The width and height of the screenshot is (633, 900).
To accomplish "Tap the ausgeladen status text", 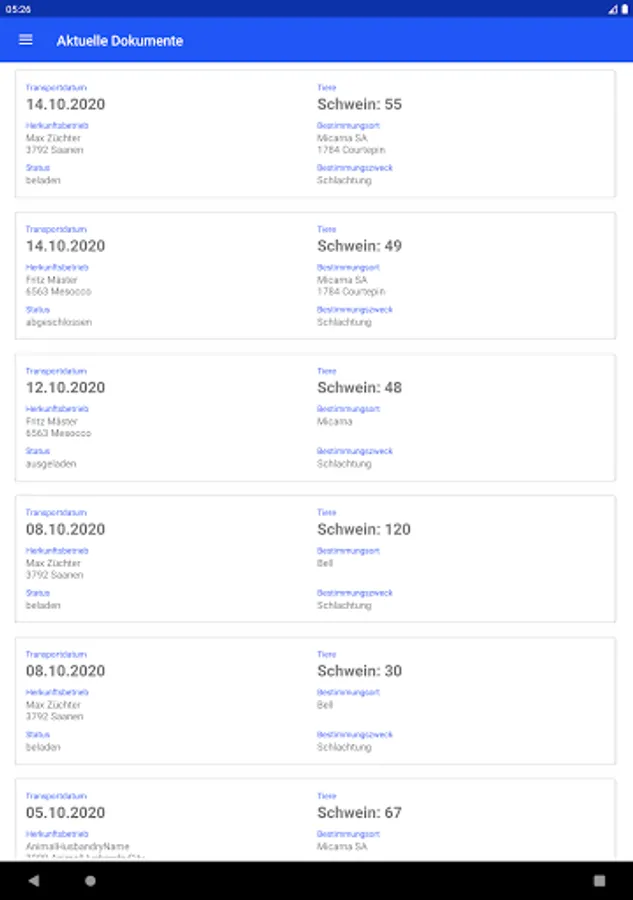I will [x=51, y=464].
